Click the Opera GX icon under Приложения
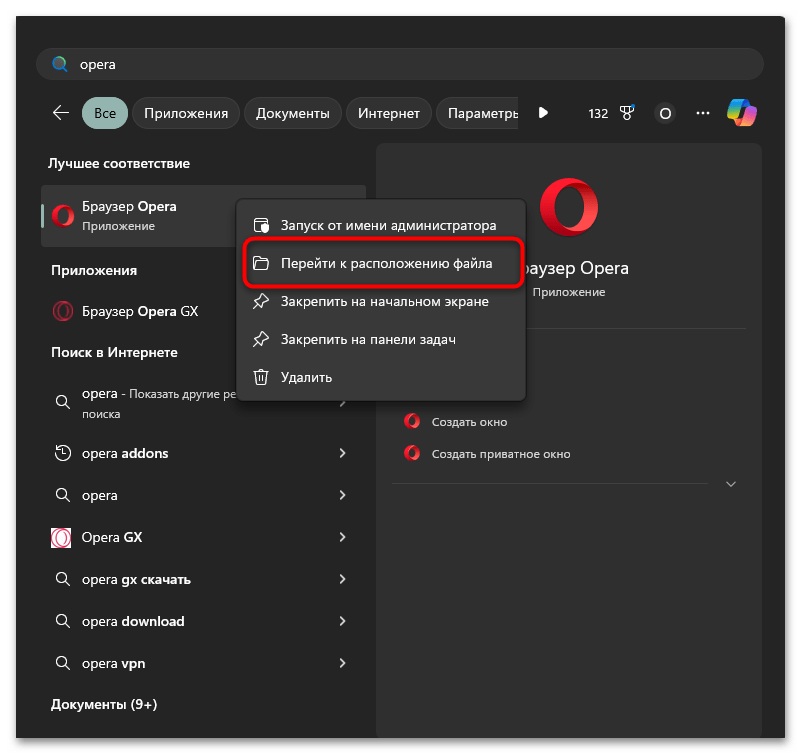This screenshot has width=801, height=754. coord(63,311)
